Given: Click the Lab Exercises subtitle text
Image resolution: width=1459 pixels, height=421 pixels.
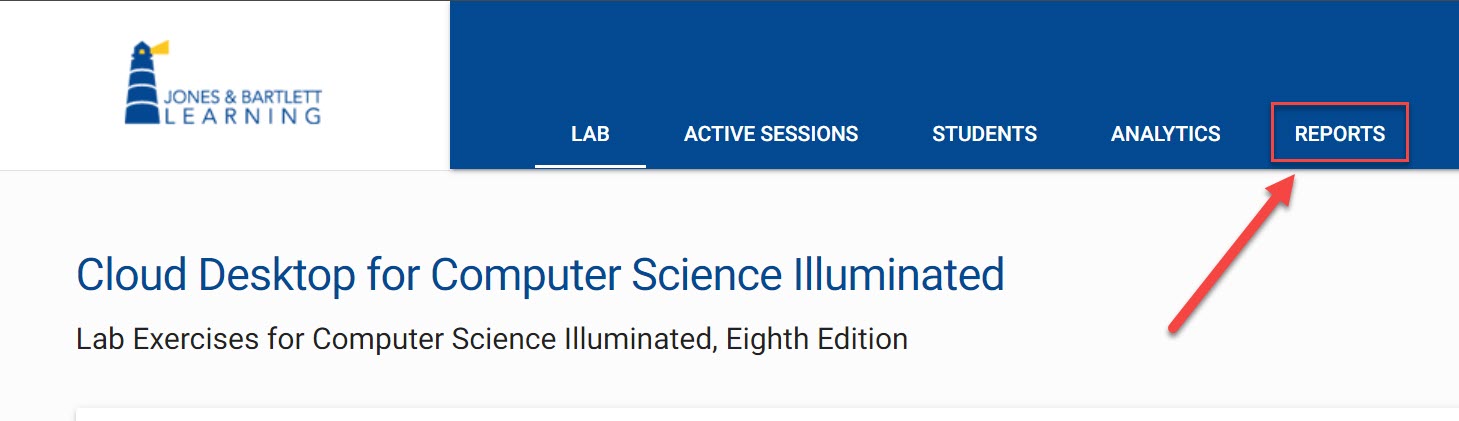Looking at the screenshot, I should [491, 339].
